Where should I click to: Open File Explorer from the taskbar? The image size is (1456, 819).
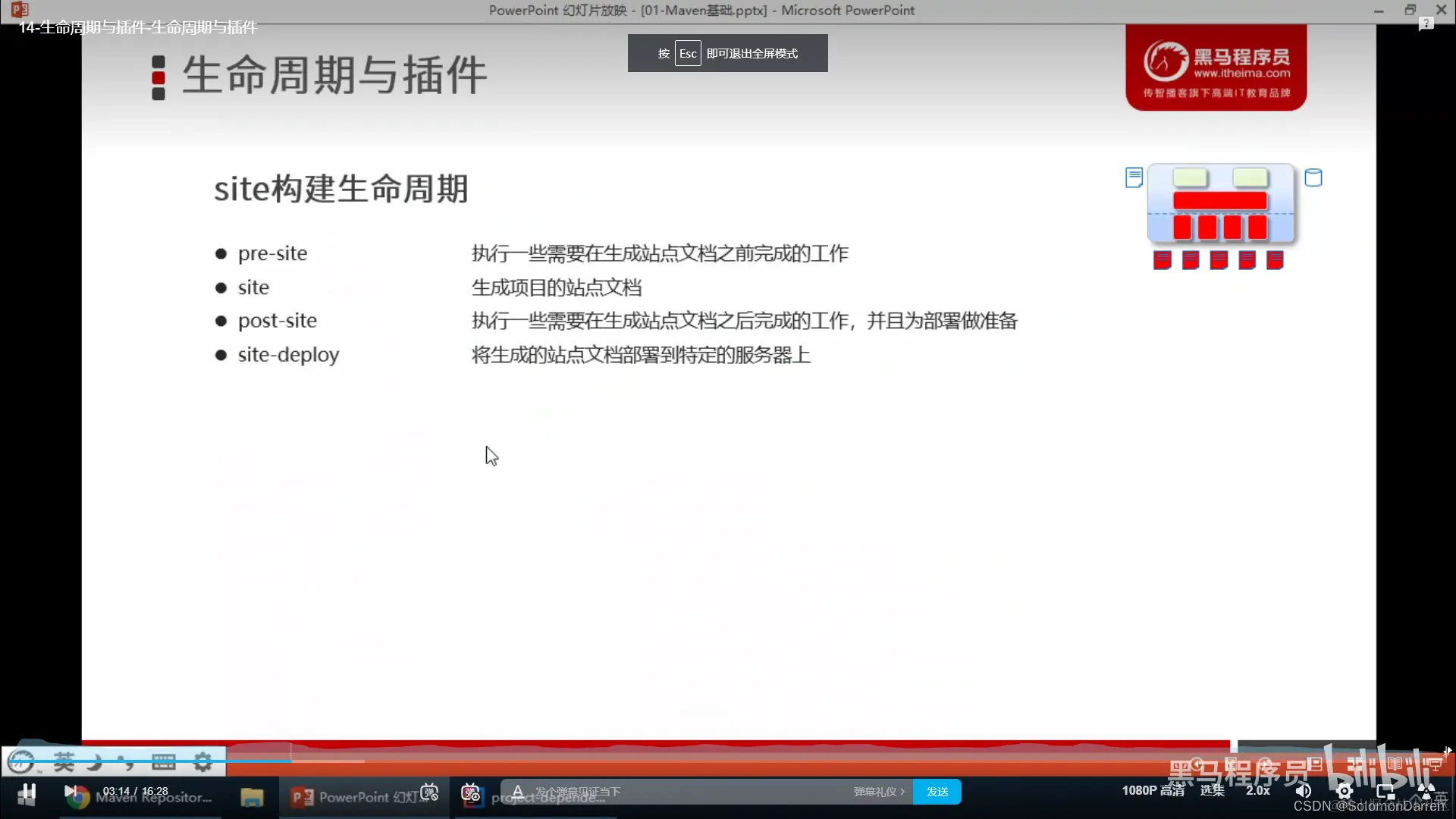point(253,797)
